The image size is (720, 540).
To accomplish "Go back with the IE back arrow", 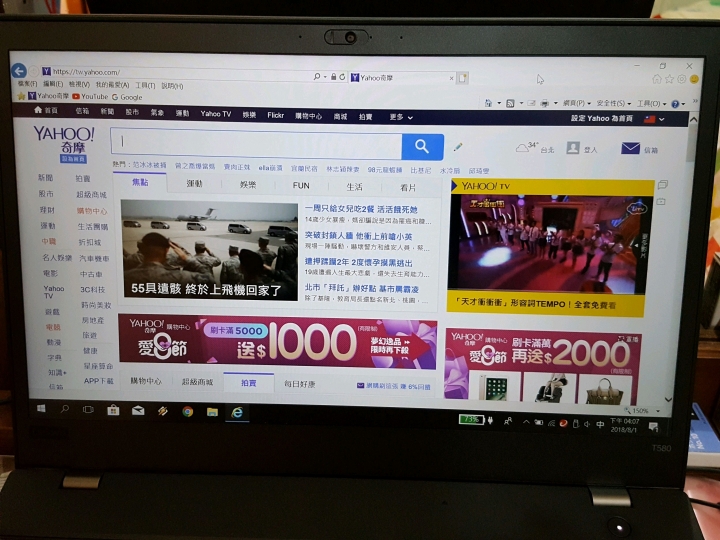I will [x=19, y=71].
